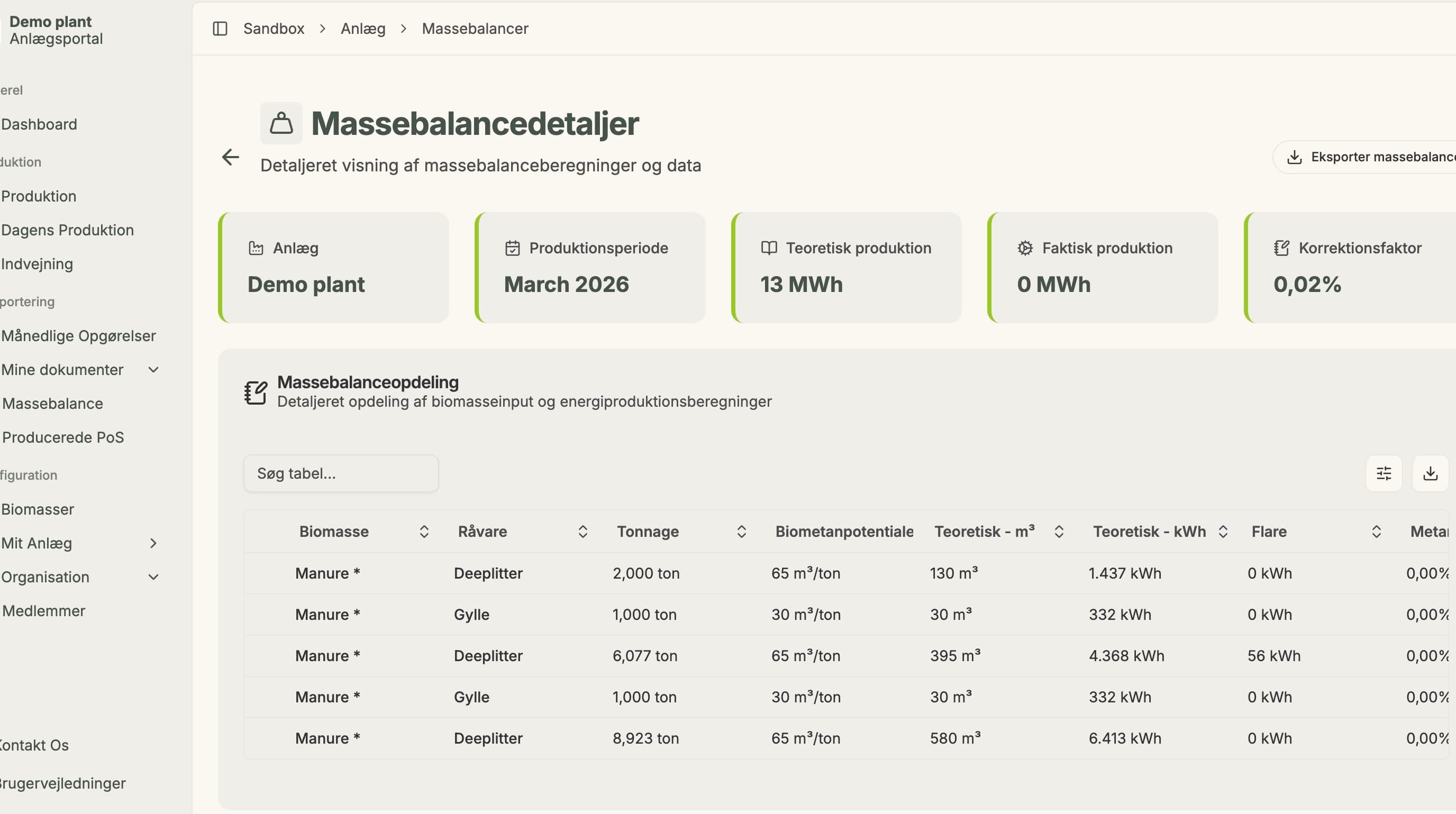Click the Produktionsperiode calendar icon

click(x=512, y=248)
